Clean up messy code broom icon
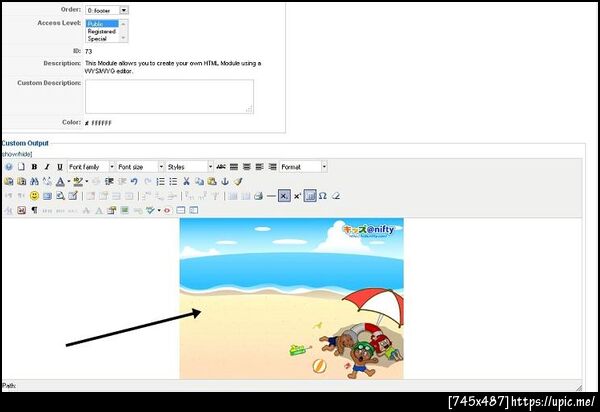This screenshot has width=600, height=412. 238,181
